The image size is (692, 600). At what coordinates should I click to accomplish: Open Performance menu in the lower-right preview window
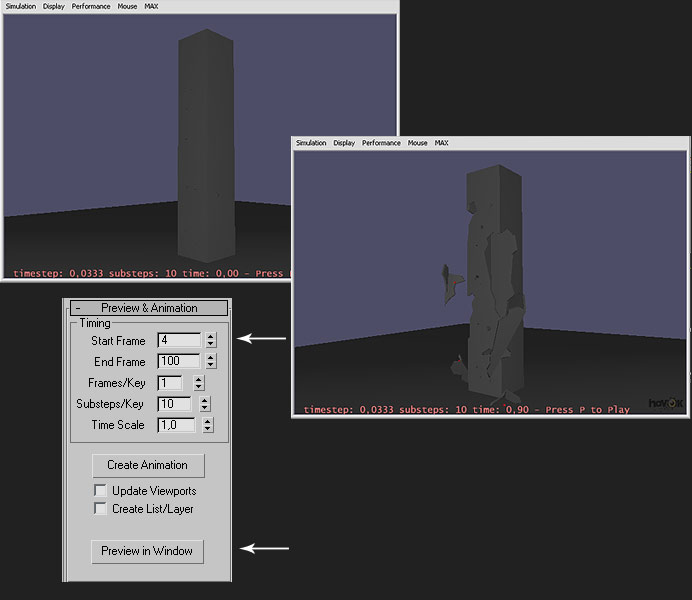[381, 143]
